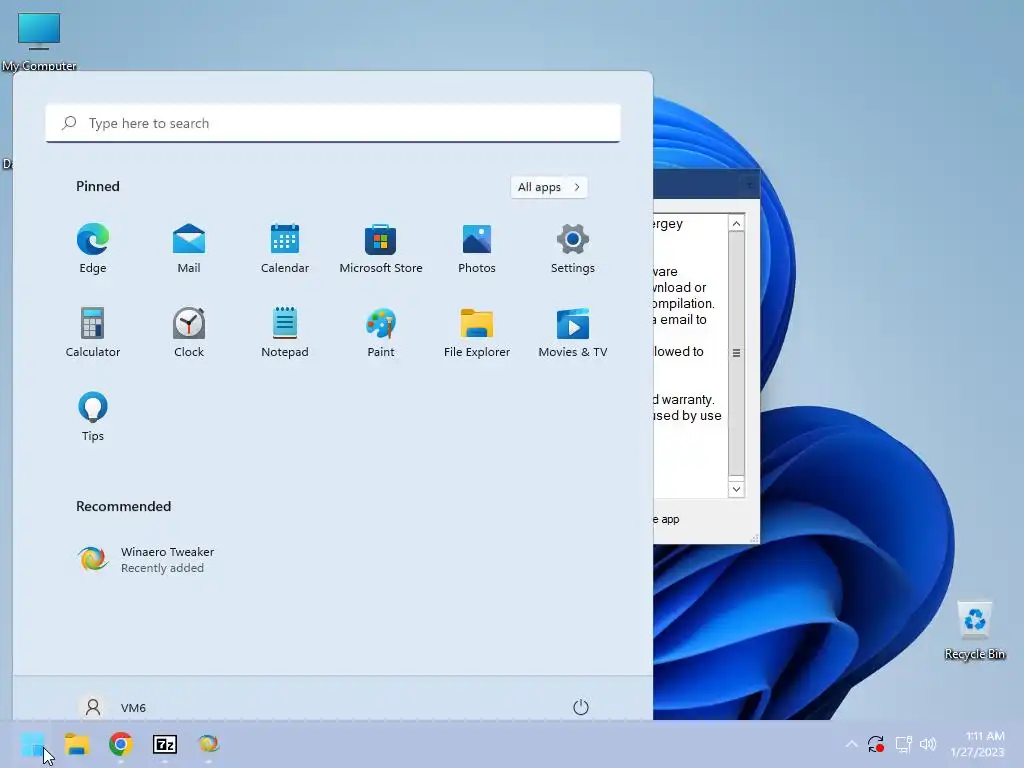
Task: Open the Tips app
Action: coord(93,417)
